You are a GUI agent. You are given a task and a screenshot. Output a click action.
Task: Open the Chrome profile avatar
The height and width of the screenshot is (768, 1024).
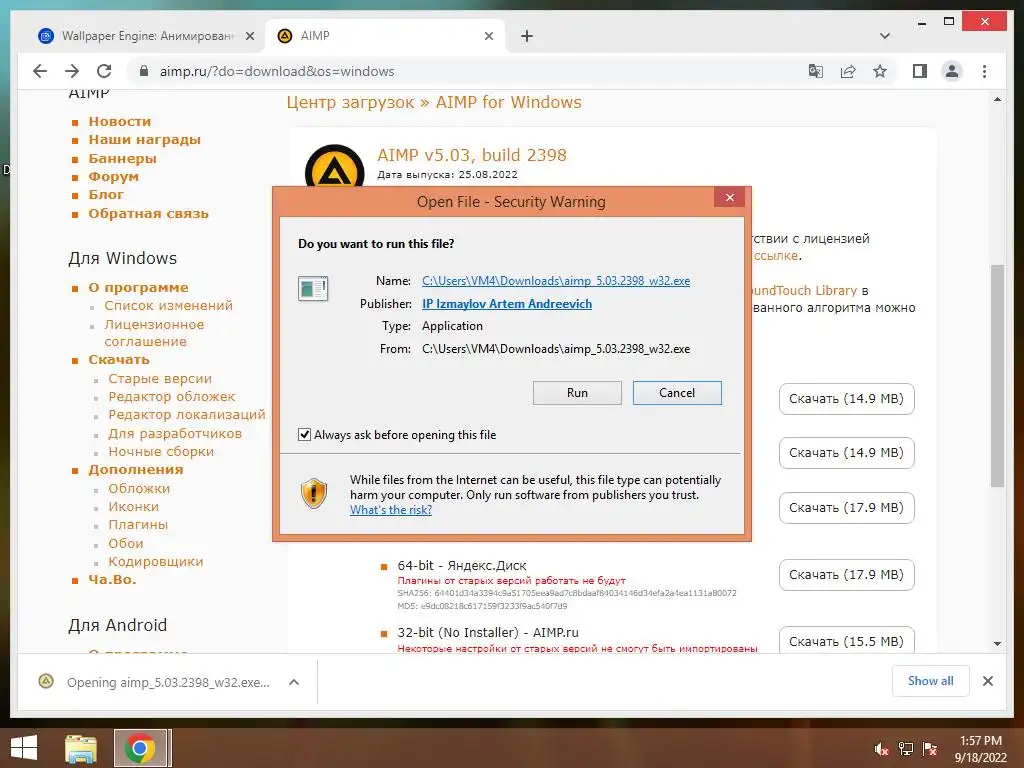[952, 71]
